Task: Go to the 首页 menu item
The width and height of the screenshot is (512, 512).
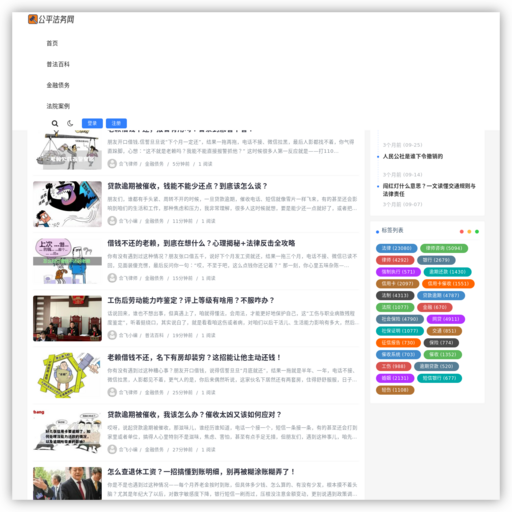Action: click(52, 43)
